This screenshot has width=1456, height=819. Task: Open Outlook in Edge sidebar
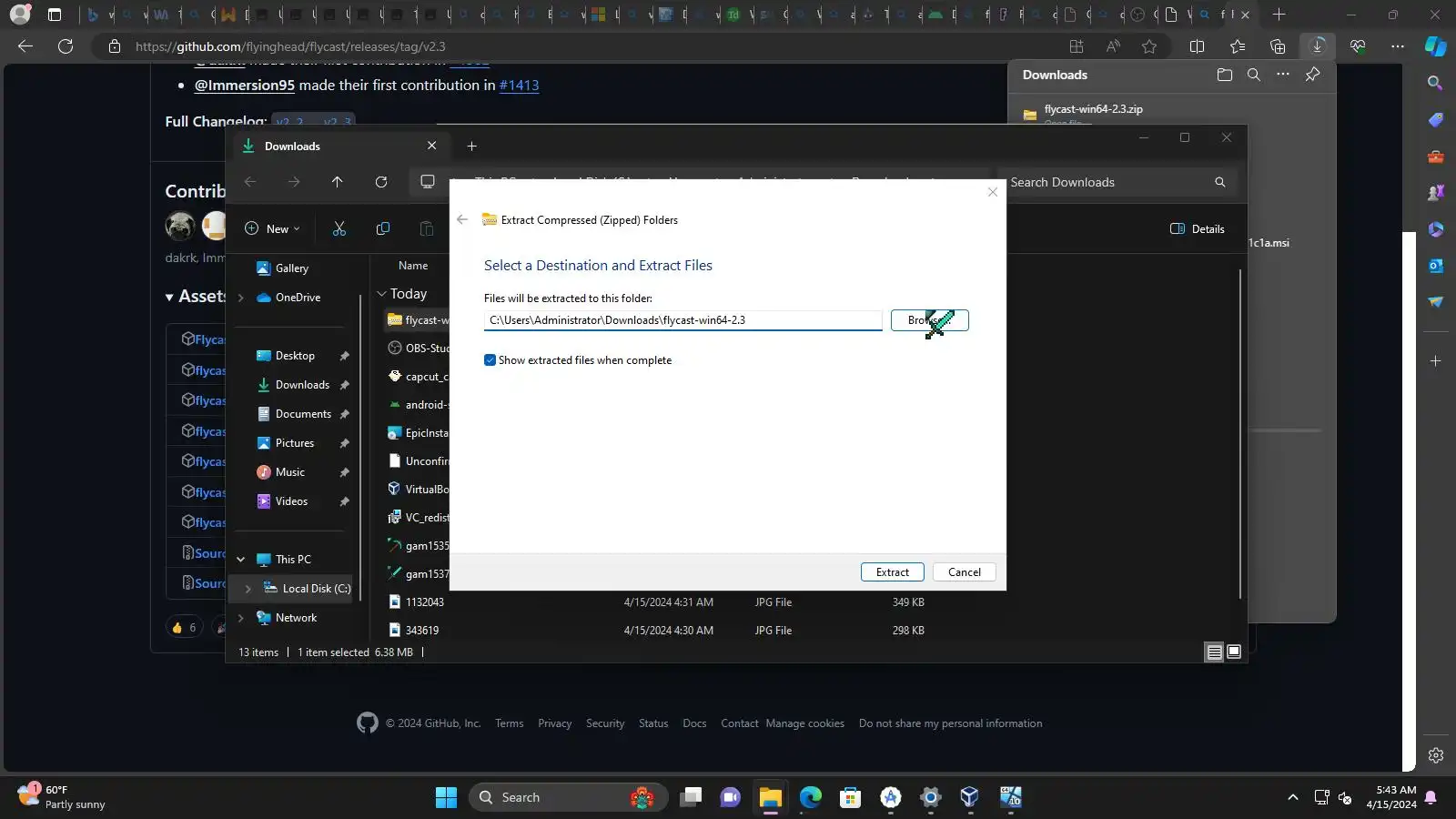point(1436,266)
